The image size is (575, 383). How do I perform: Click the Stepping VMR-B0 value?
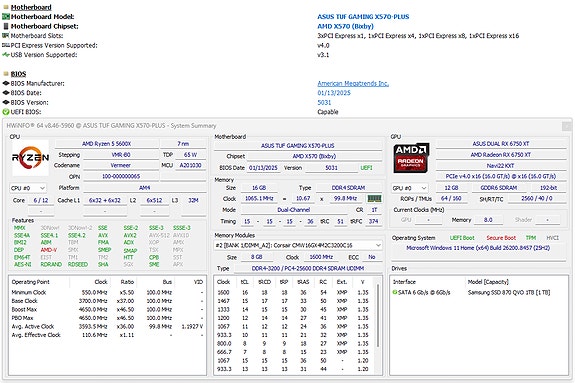(121, 155)
